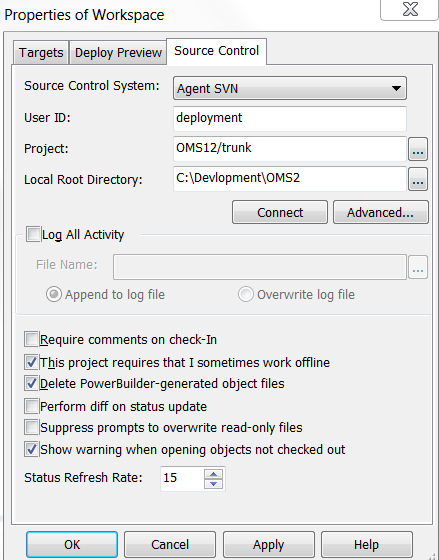
Task: Check Require comments on check-In
Action: (x=31, y=339)
